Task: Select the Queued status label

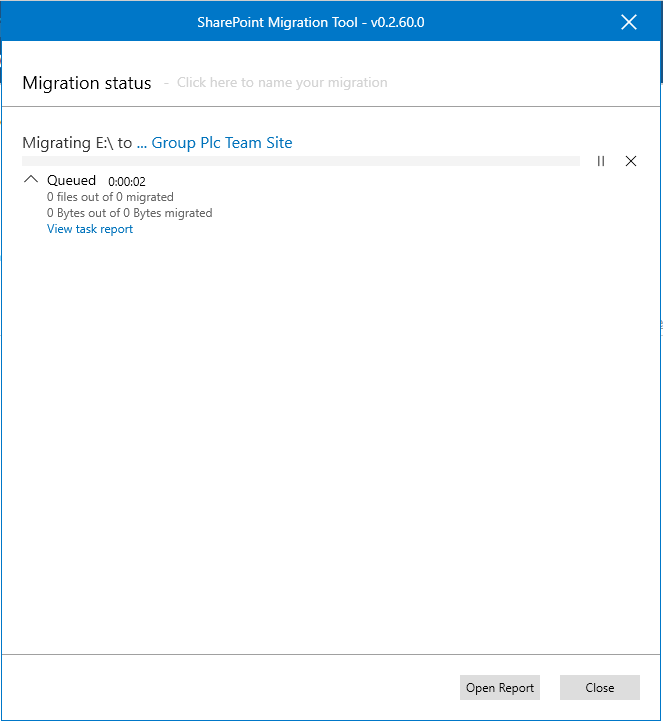Action: point(71,180)
